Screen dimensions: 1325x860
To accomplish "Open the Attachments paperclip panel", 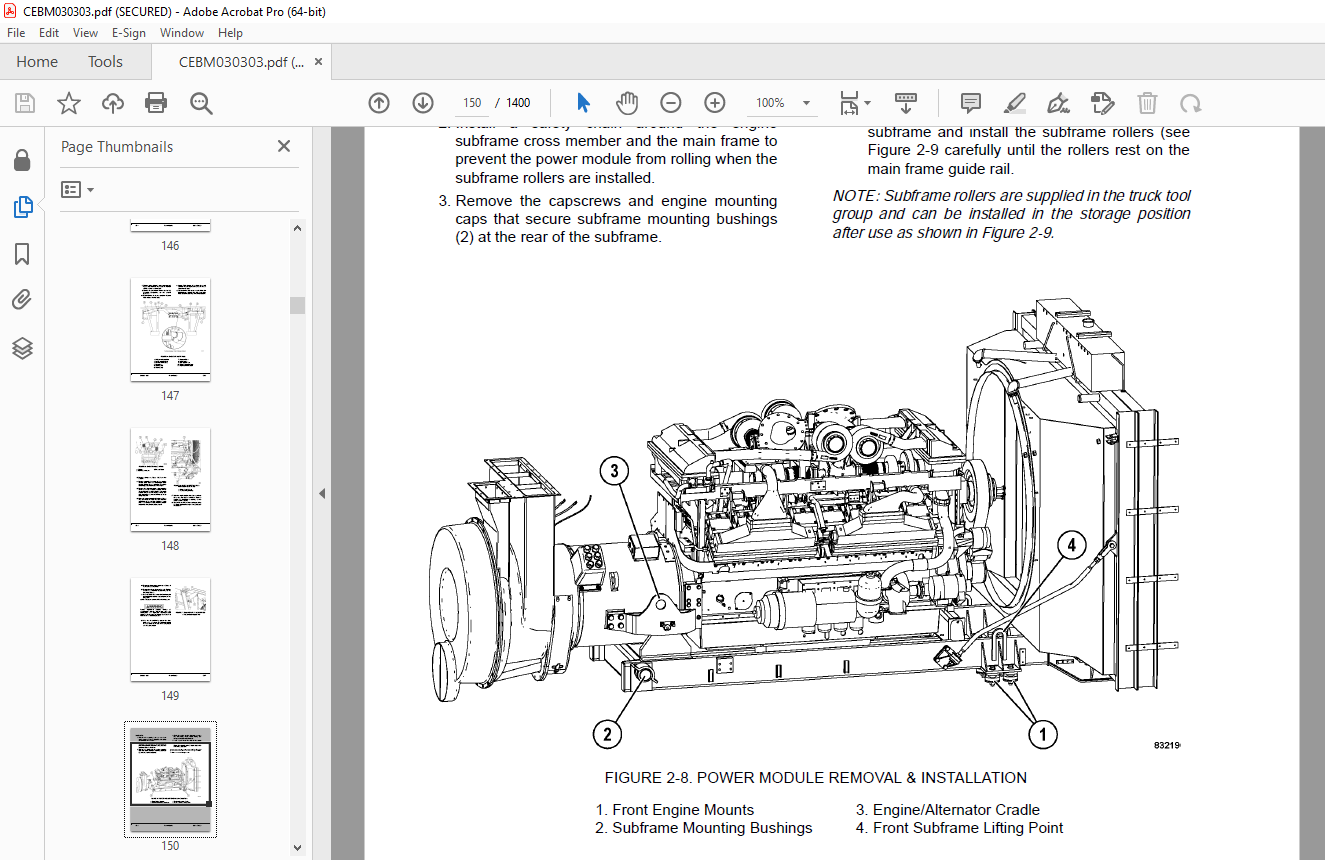I will (x=22, y=299).
